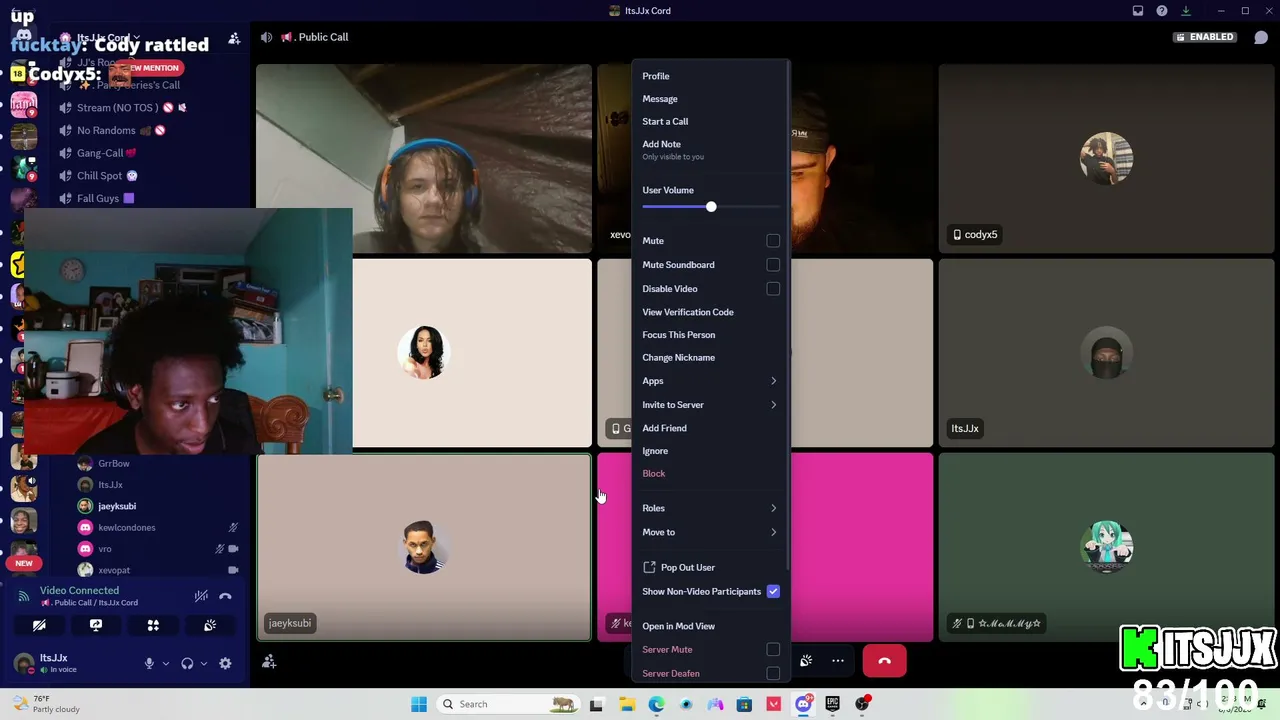
Task: Select Ignore in context menu
Action: tap(710, 451)
